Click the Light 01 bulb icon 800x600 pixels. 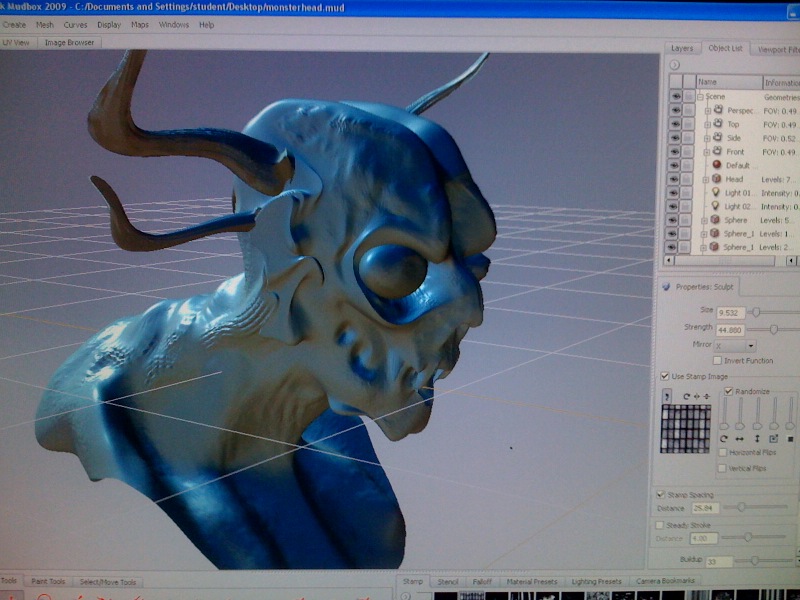(x=716, y=193)
